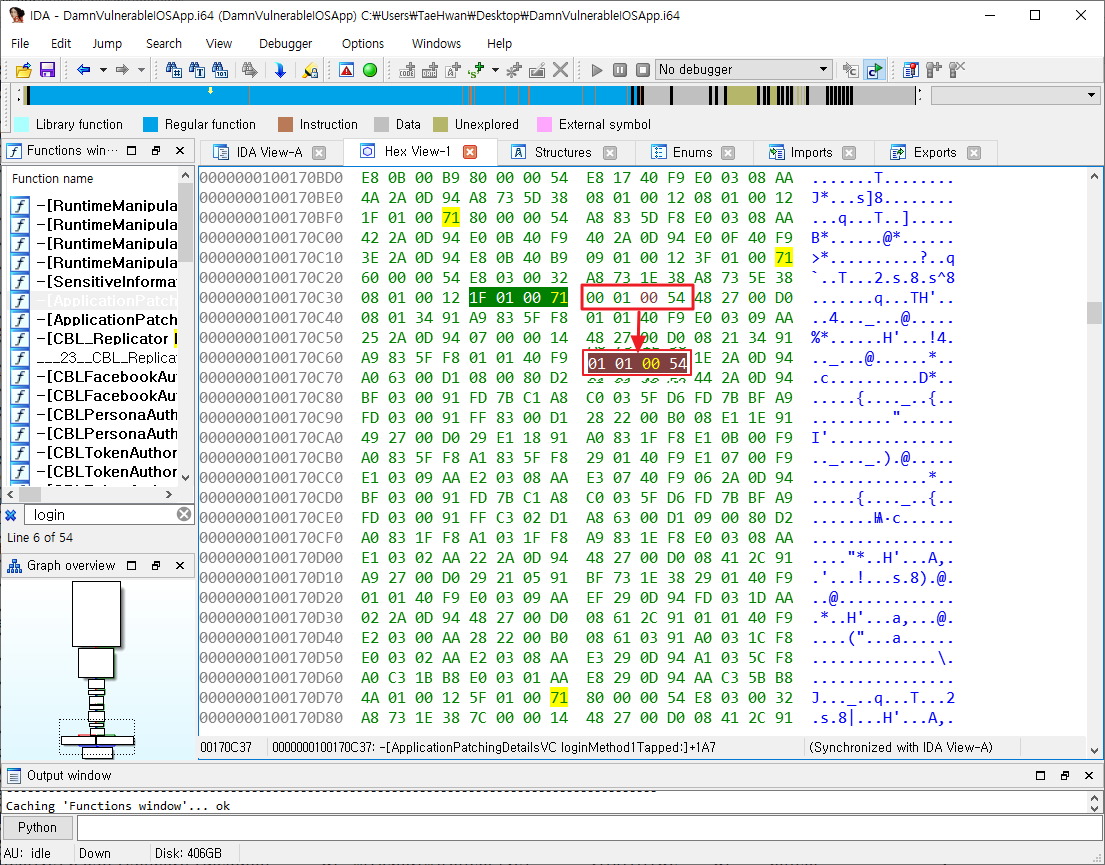This screenshot has height=865, width=1105.
Task: Click the add breakpoint traffic-light icon
Action: [934, 70]
